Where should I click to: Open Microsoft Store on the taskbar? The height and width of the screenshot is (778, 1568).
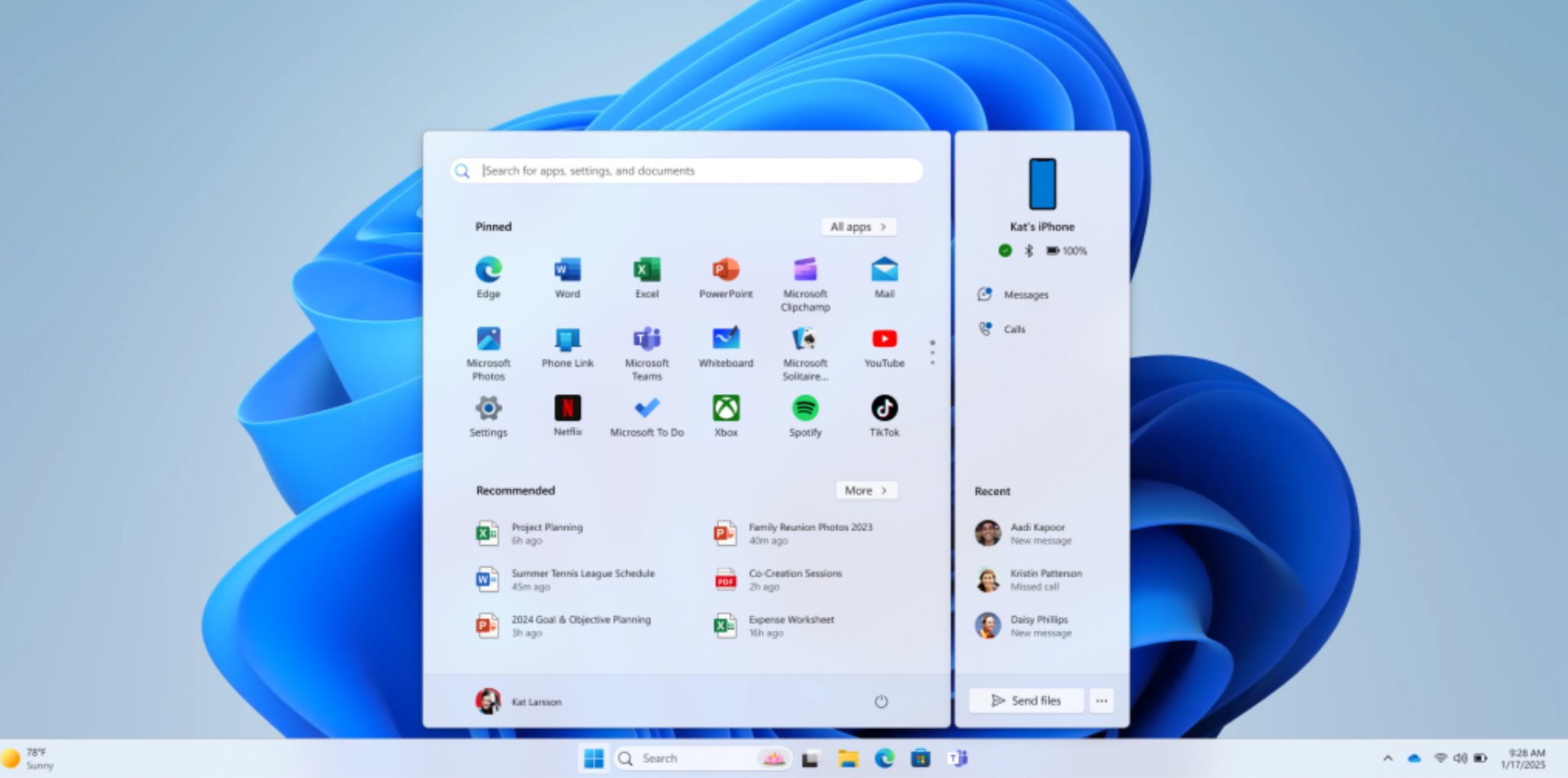[921, 759]
